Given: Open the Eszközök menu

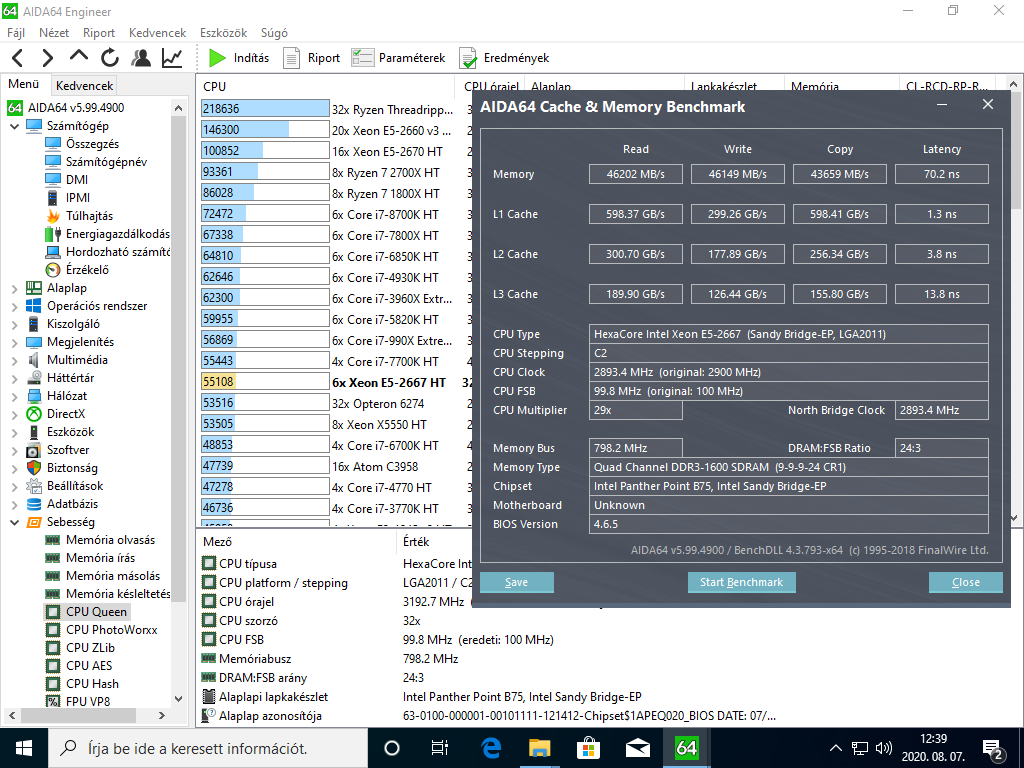Looking at the screenshot, I should point(223,33).
